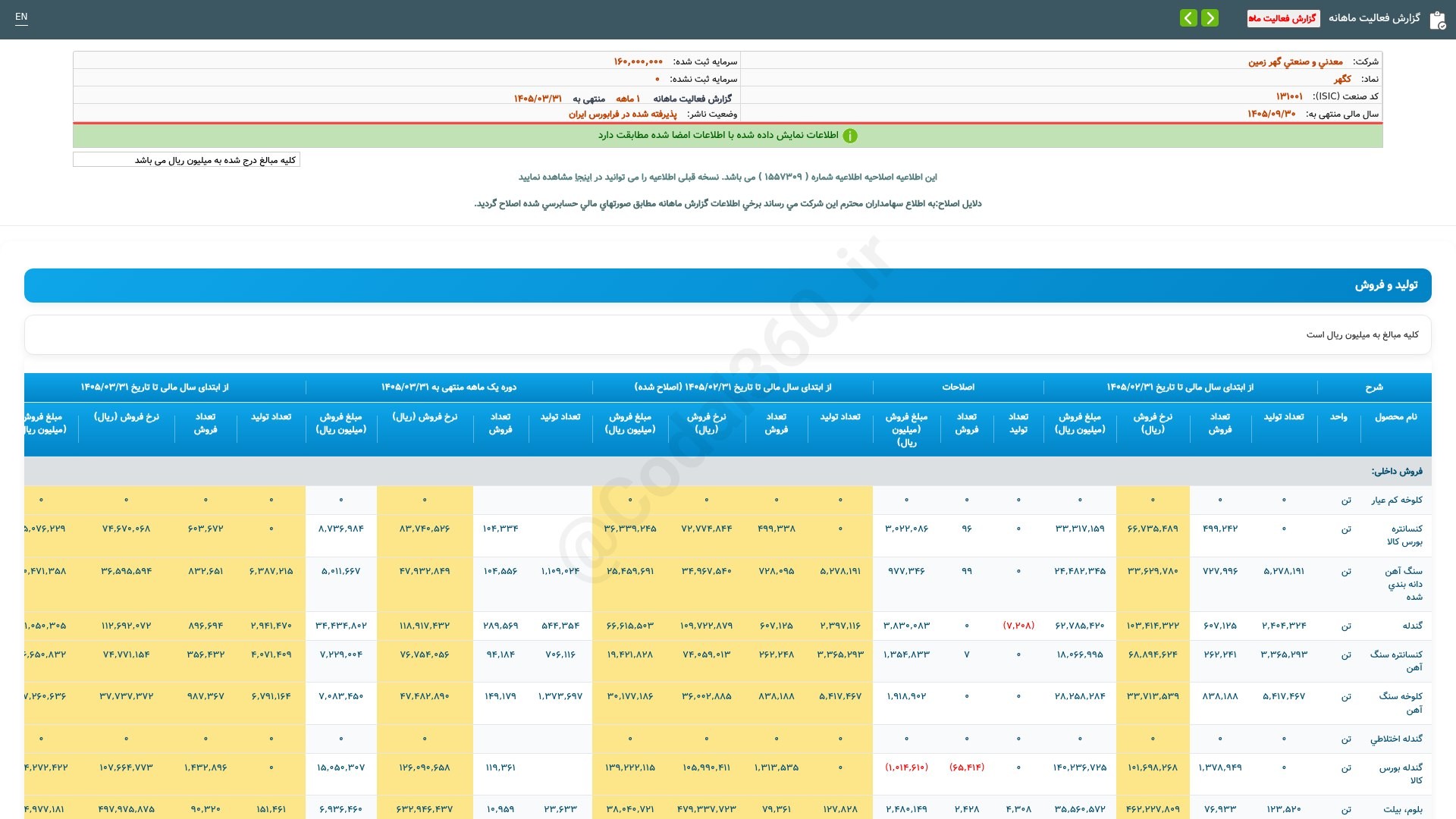Screen dimensions: 1456x819
Task: Click the monthly sales rate cell ۱۱۸,۹۱۷,۴۳۲
Action: tap(425, 626)
